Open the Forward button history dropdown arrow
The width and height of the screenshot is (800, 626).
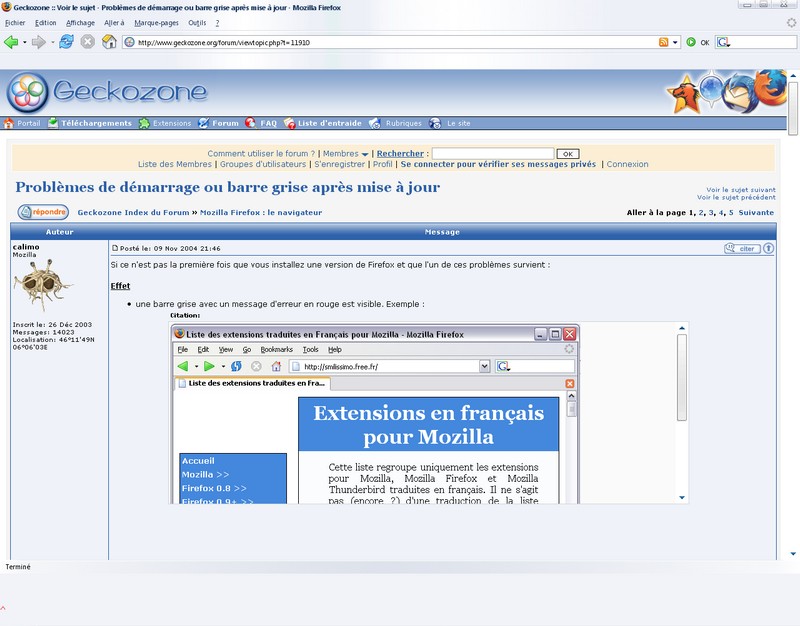coord(52,42)
